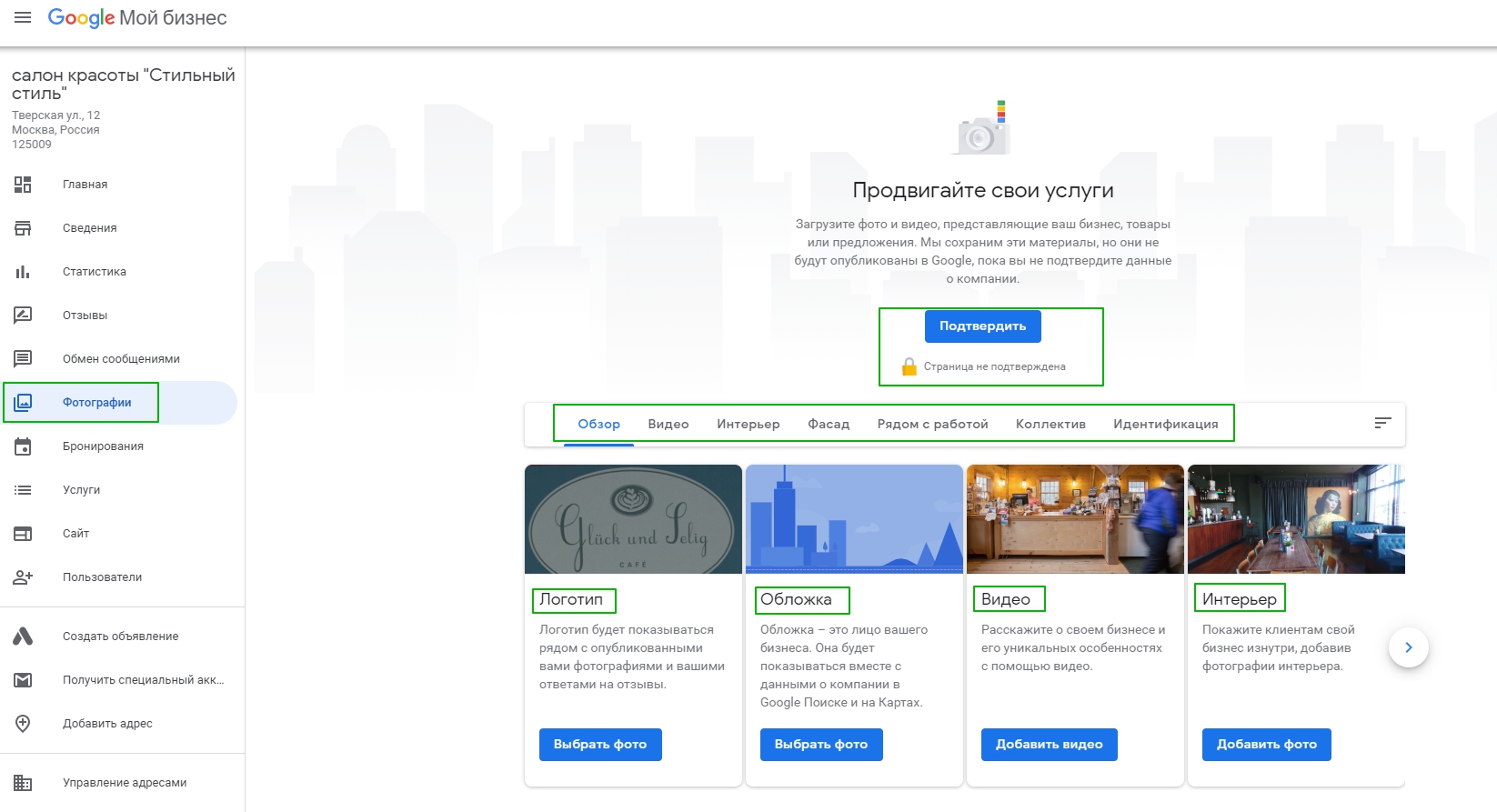Click Выбрать фото under Логотип
The image size is (1497, 812).
point(600,744)
